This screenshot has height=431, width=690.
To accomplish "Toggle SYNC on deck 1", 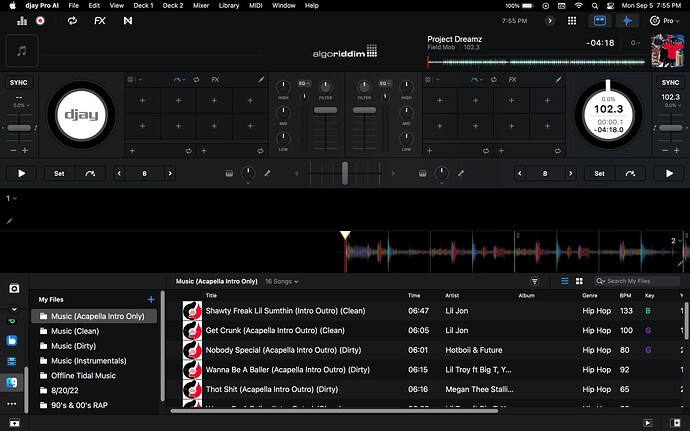I will (x=18, y=82).
